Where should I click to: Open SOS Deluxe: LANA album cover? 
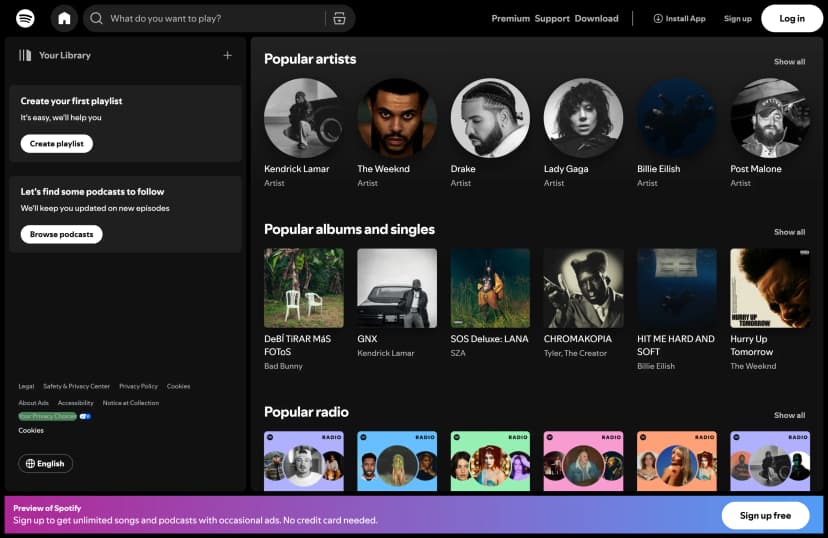pos(490,288)
